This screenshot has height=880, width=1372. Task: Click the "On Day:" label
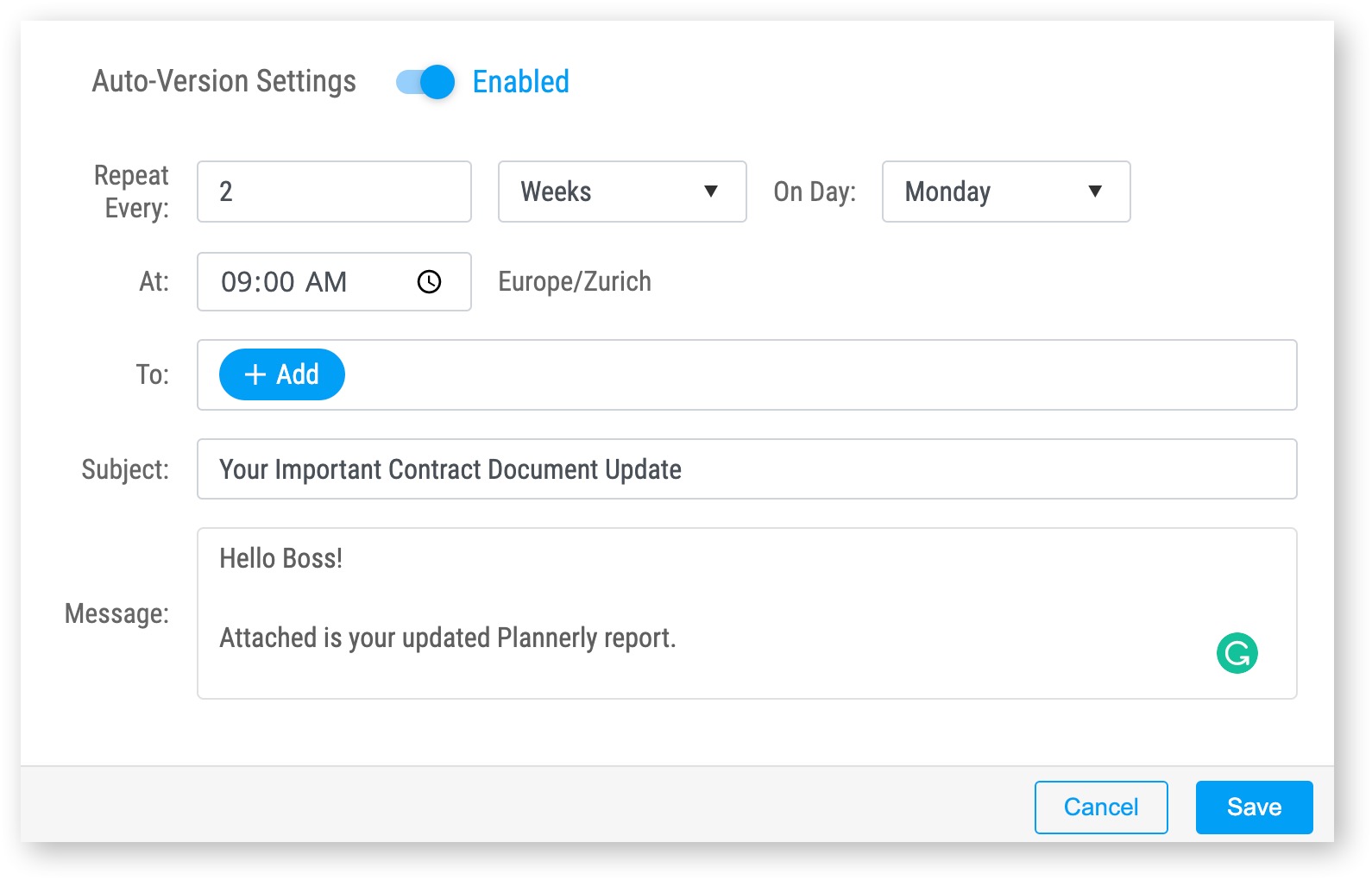click(814, 192)
